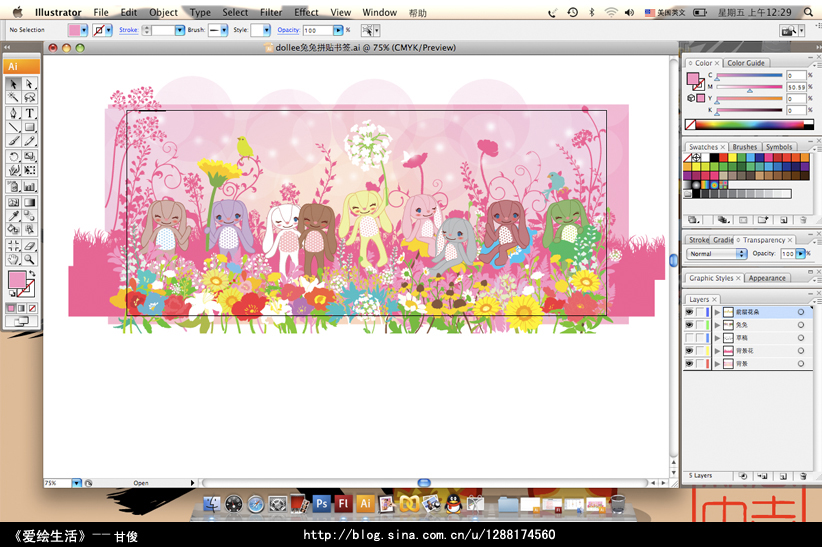Hide the top layer 前景花朵
The image size is (822, 547).
click(689, 312)
